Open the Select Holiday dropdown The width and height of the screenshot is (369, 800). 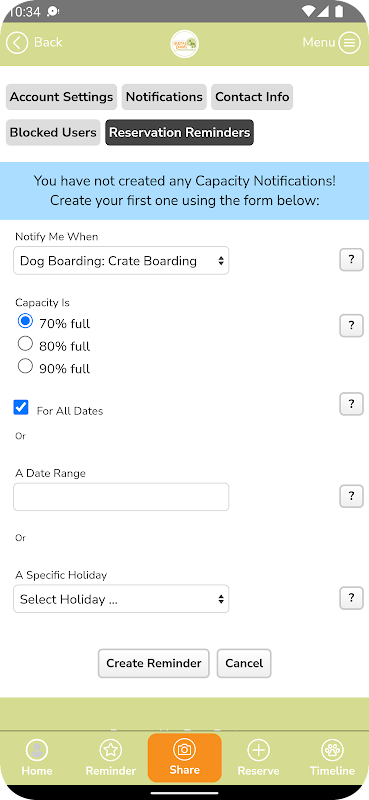pos(121,599)
